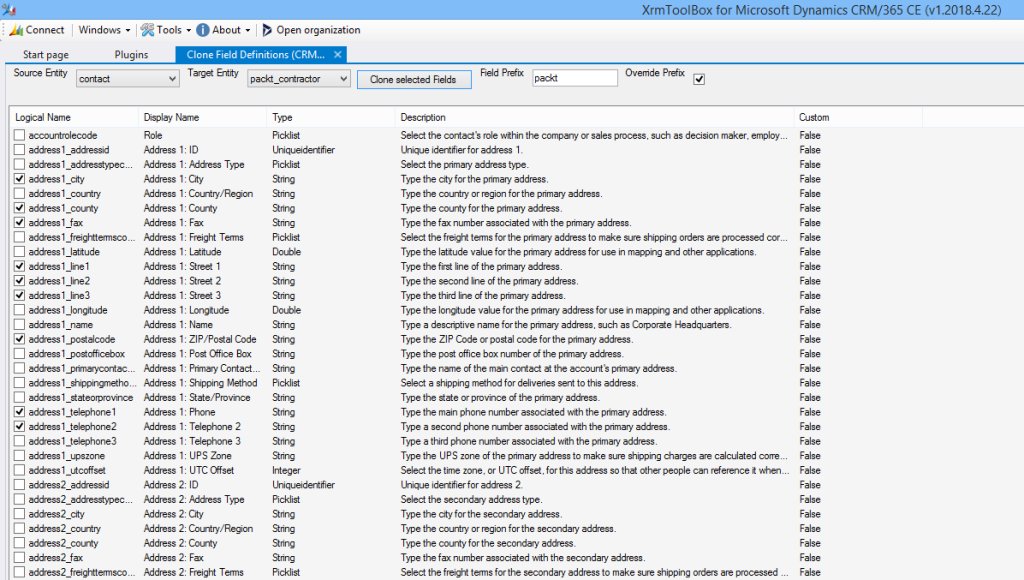Expand the Target Entity combo box

click(299, 78)
